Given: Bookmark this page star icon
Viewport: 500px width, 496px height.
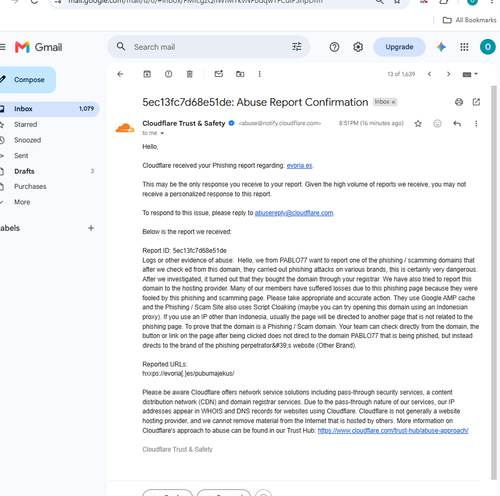Looking at the screenshot, I should (x=397, y=2).
